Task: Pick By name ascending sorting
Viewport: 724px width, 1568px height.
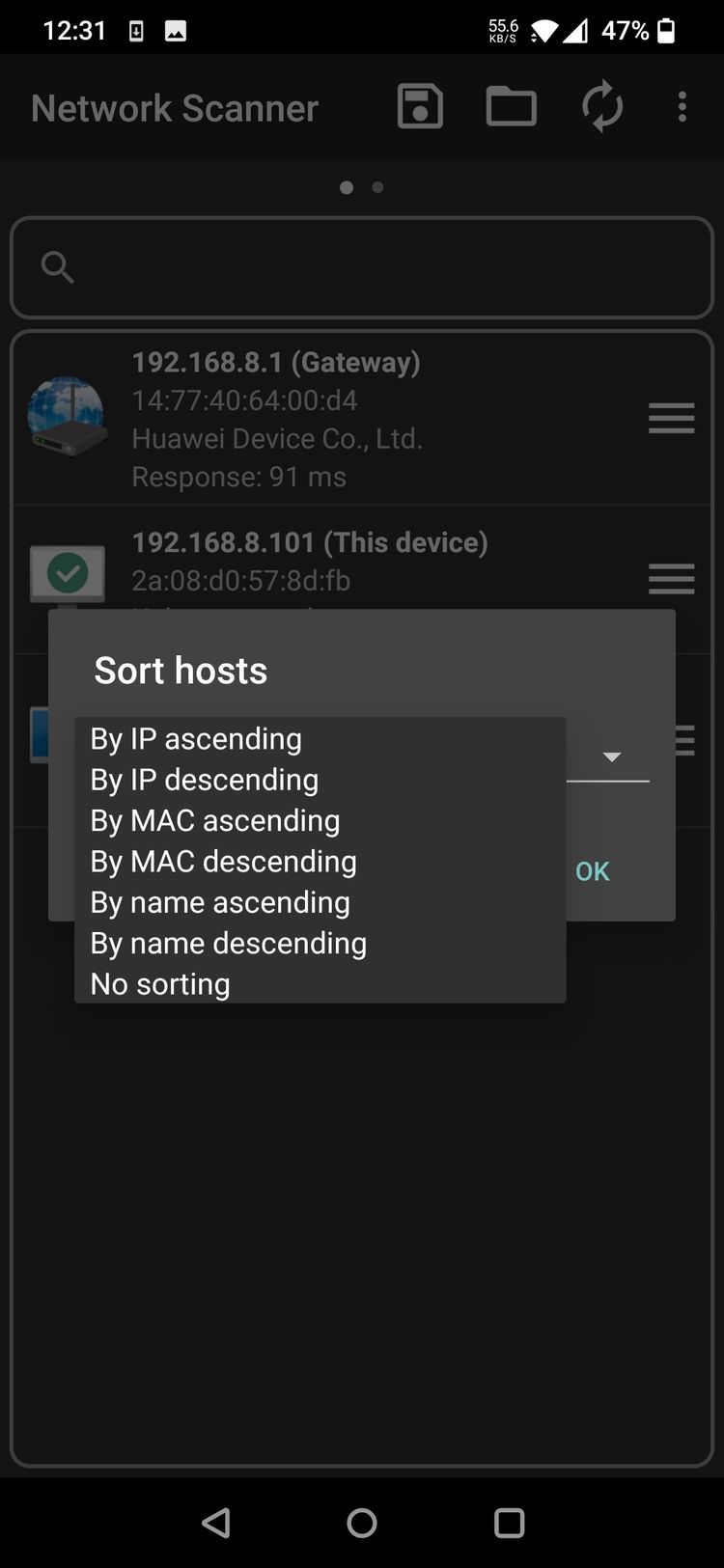Action: (x=320, y=902)
